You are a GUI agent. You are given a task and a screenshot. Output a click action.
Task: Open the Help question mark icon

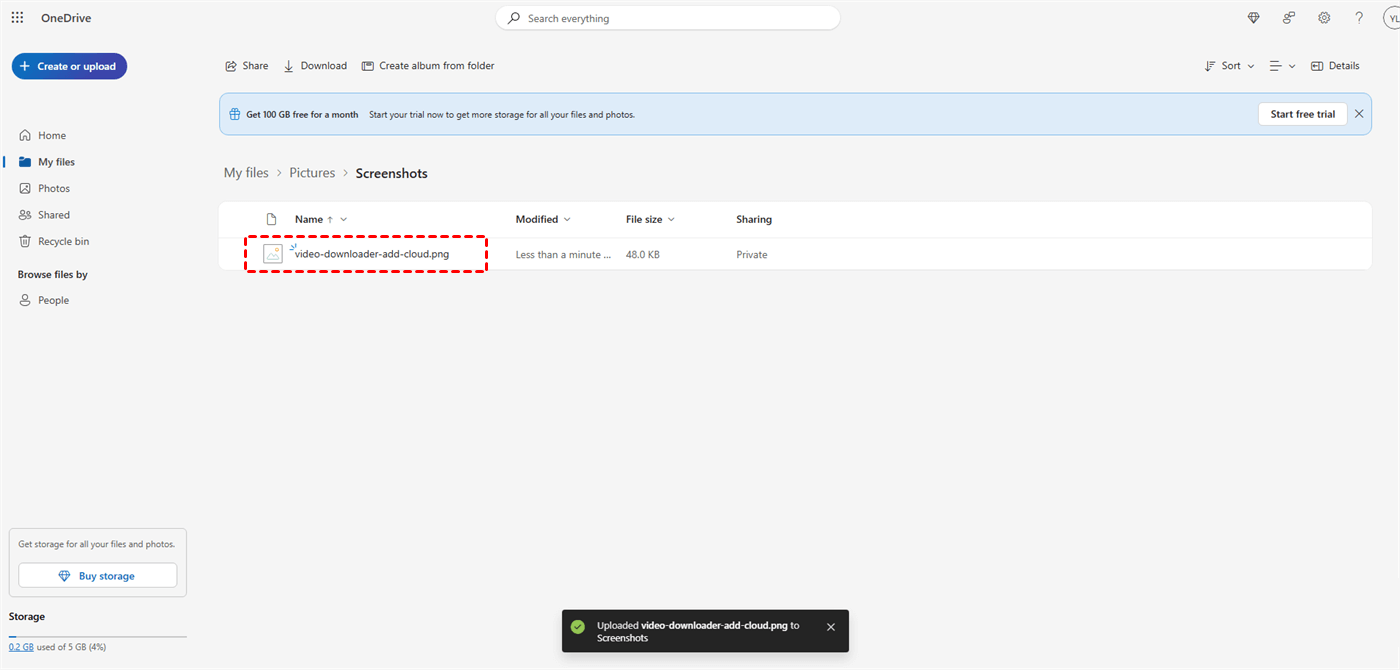pos(1359,18)
